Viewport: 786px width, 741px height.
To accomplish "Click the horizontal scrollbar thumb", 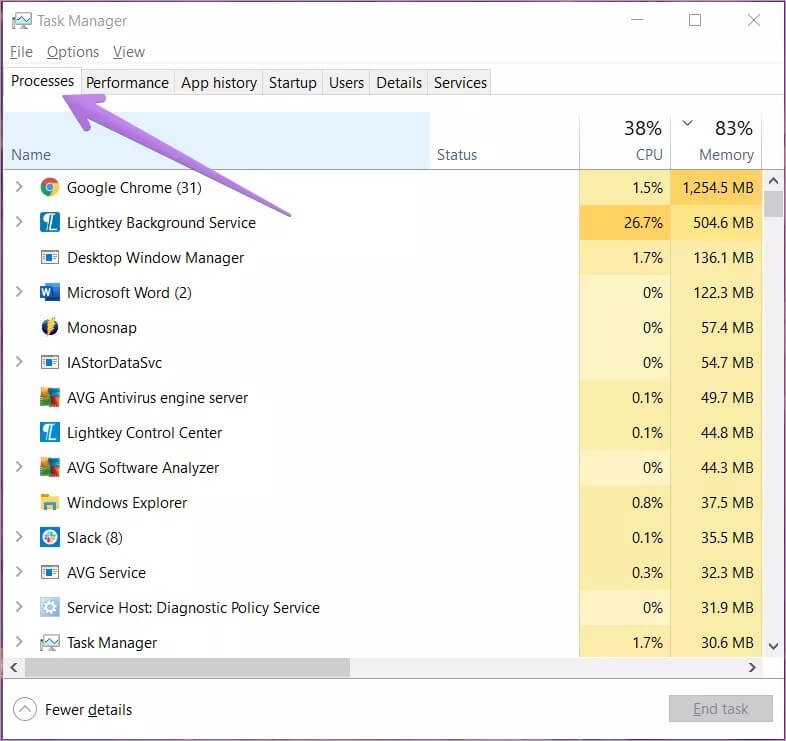I will [187, 667].
